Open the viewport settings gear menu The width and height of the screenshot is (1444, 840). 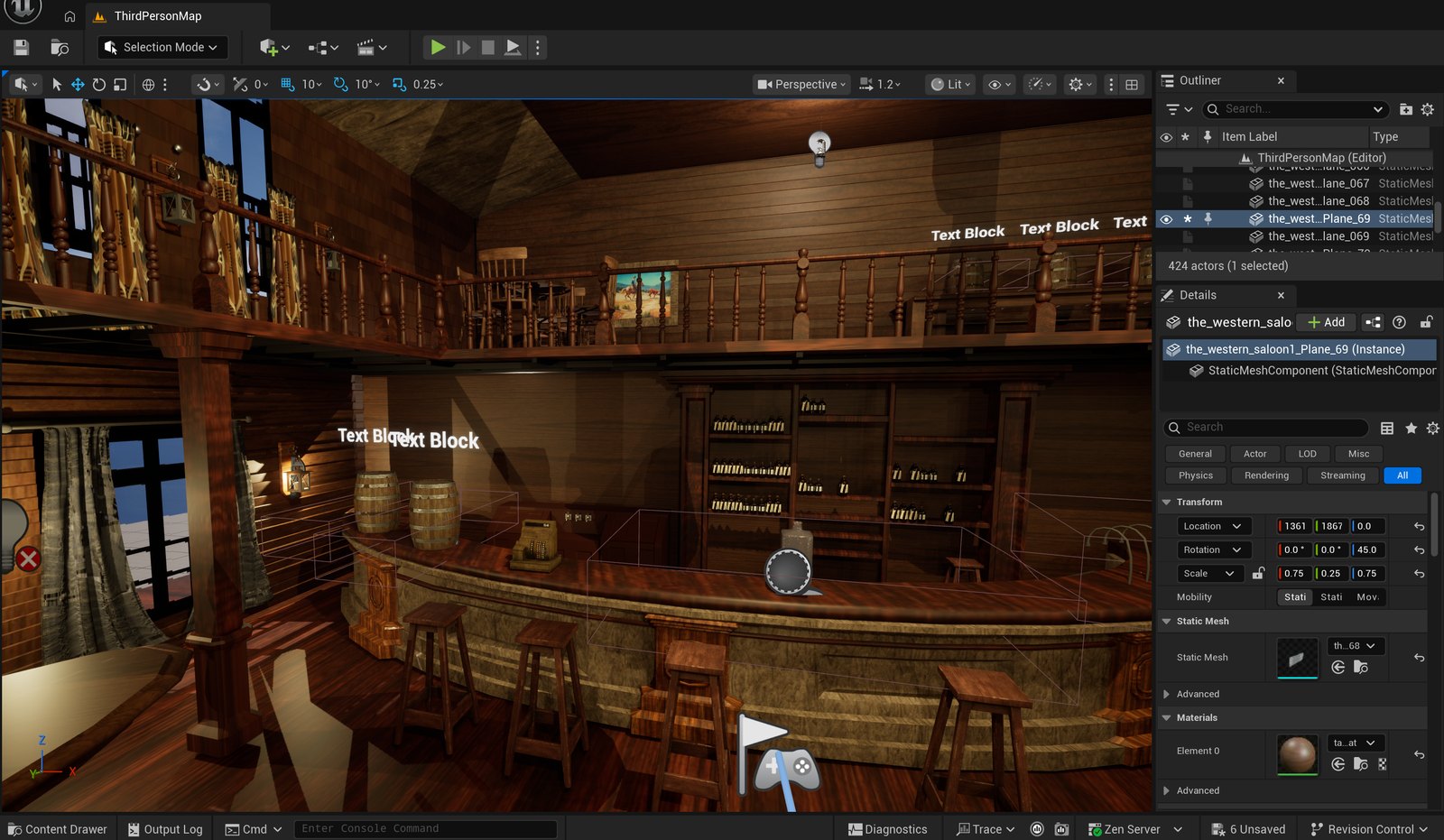click(1079, 84)
